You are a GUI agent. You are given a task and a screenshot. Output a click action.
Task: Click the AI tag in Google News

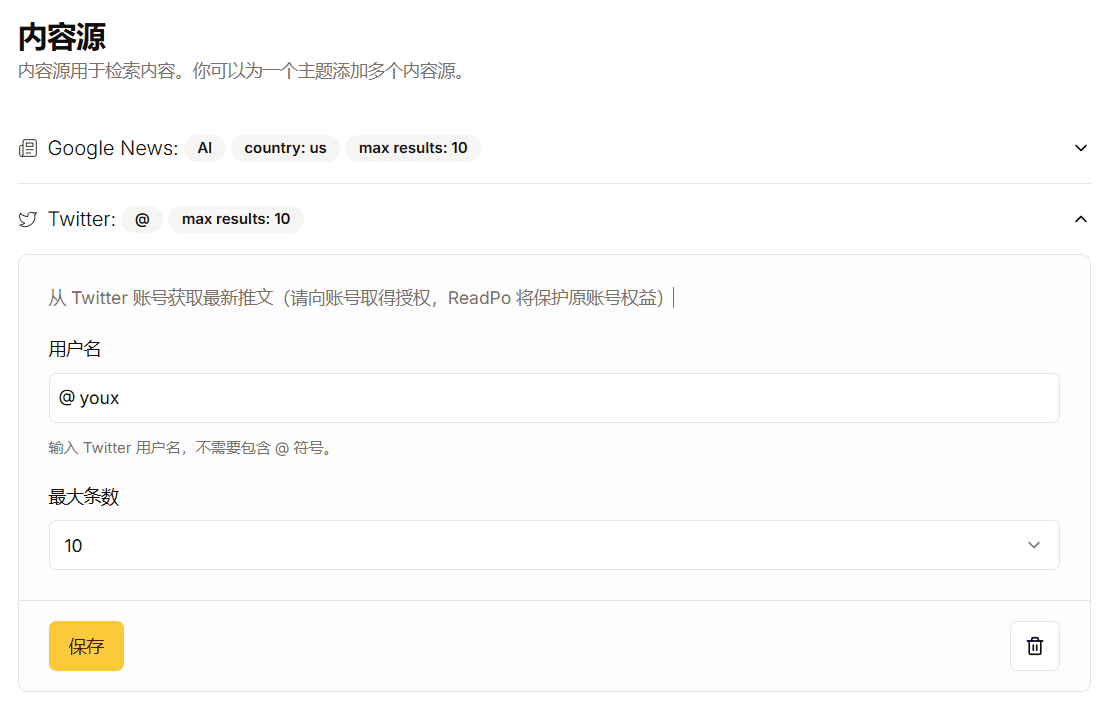pyautogui.click(x=204, y=148)
